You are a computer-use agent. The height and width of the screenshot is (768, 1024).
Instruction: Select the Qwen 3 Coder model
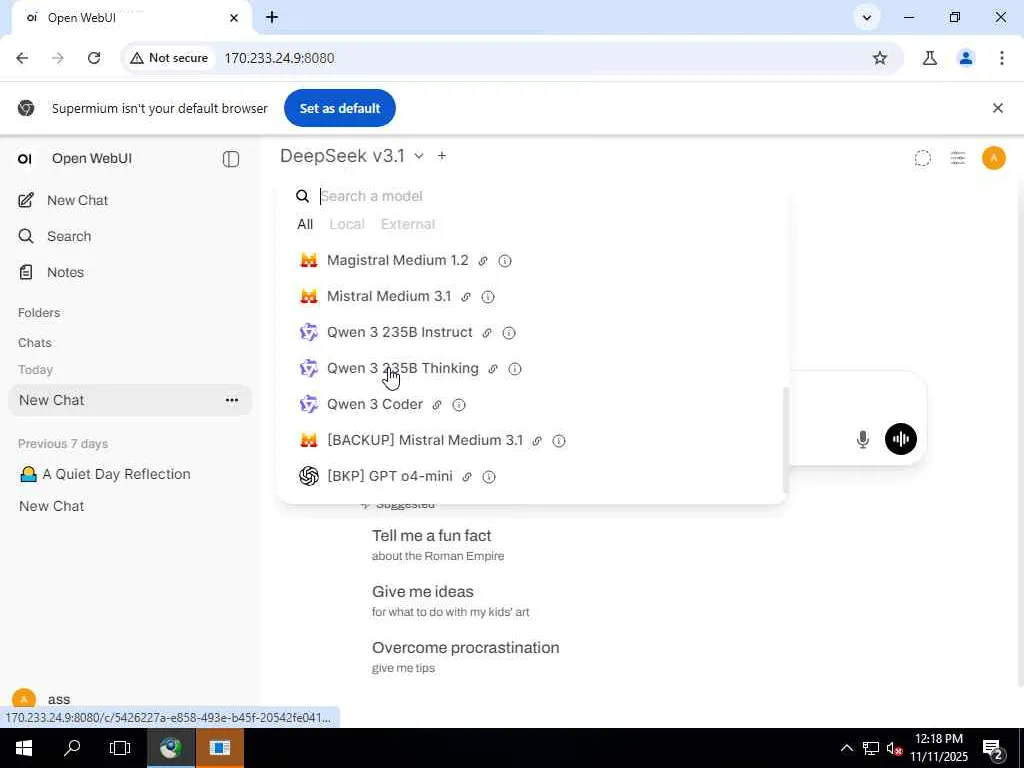374,404
